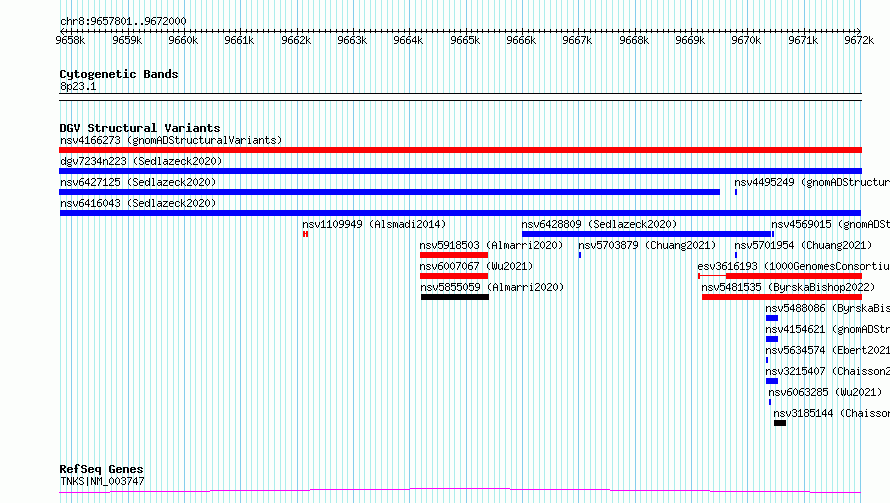Open the nsv5703879 (Chuang2021) label
The width and height of the screenshot is (890, 503).
click(647, 245)
